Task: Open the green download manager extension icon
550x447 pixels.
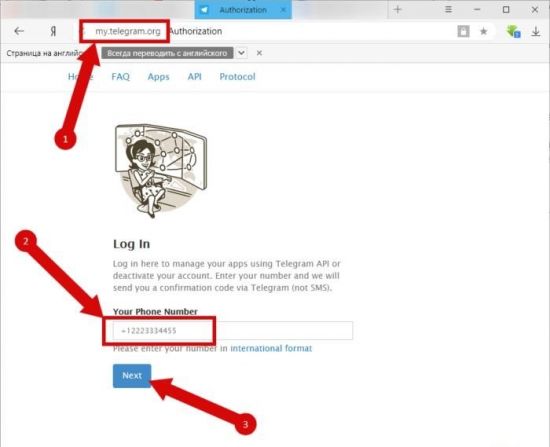Action: [513, 31]
